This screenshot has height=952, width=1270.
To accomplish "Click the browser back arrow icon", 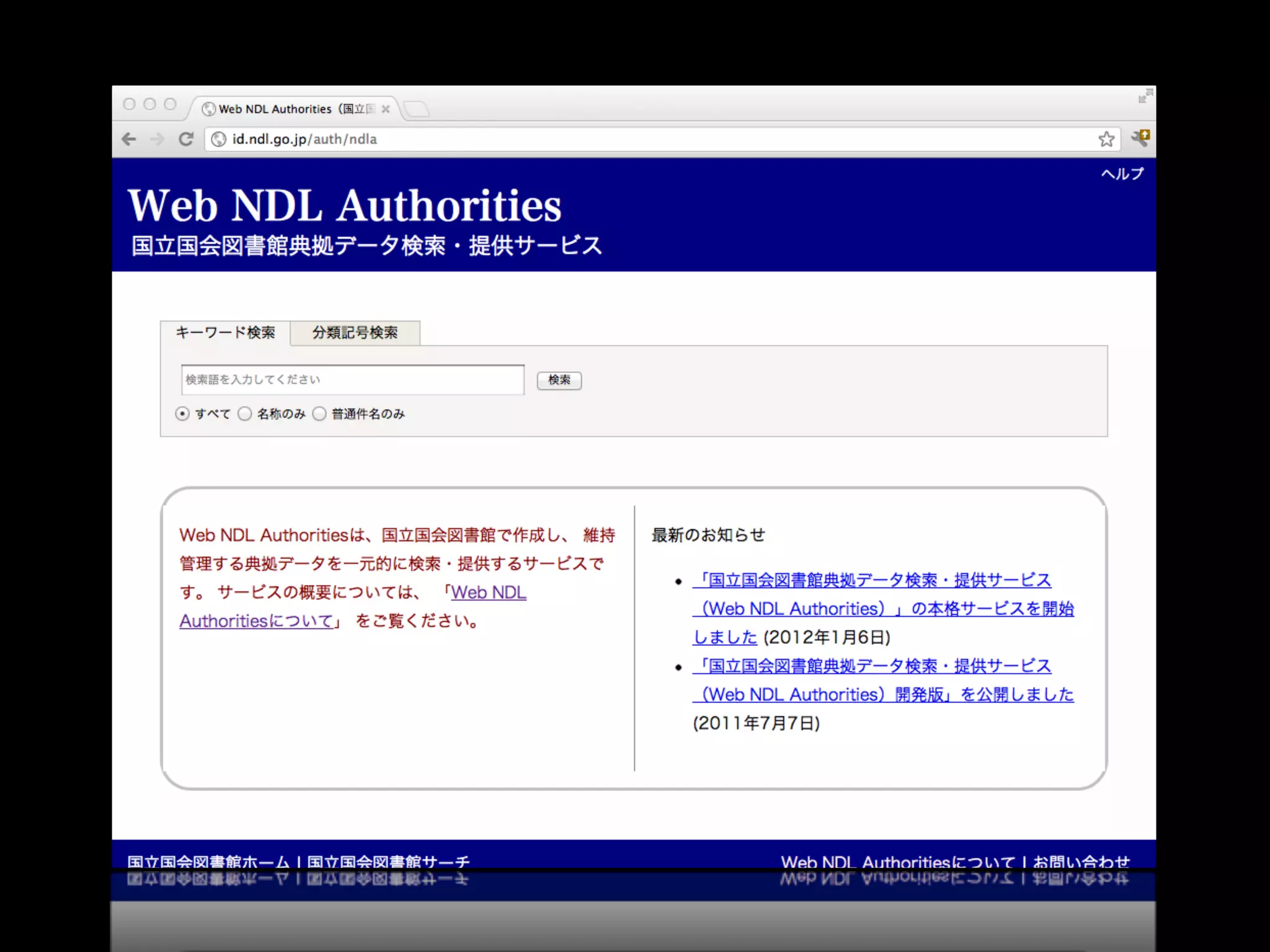I will click(x=129, y=139).
